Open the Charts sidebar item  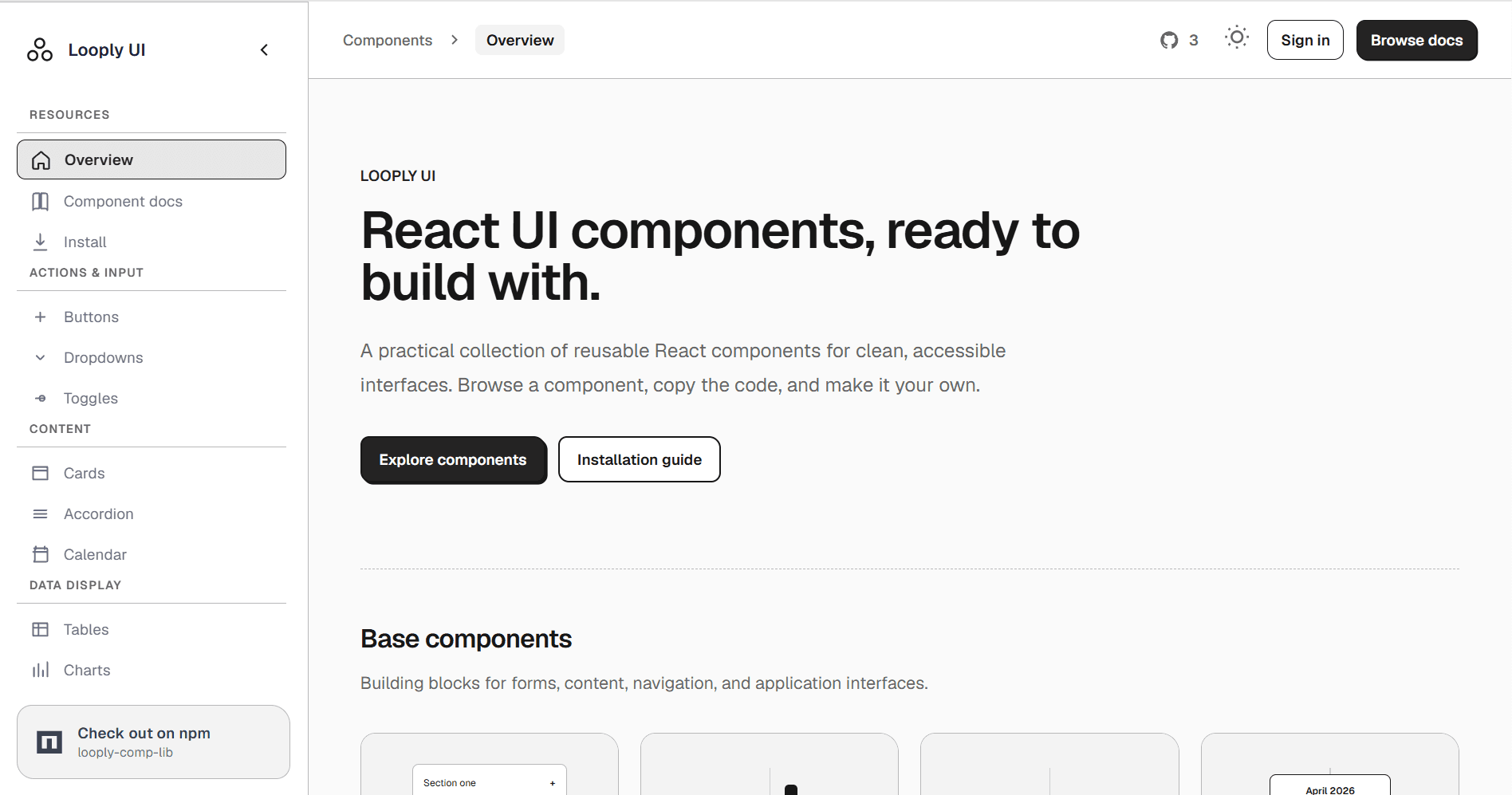[152, 670]
